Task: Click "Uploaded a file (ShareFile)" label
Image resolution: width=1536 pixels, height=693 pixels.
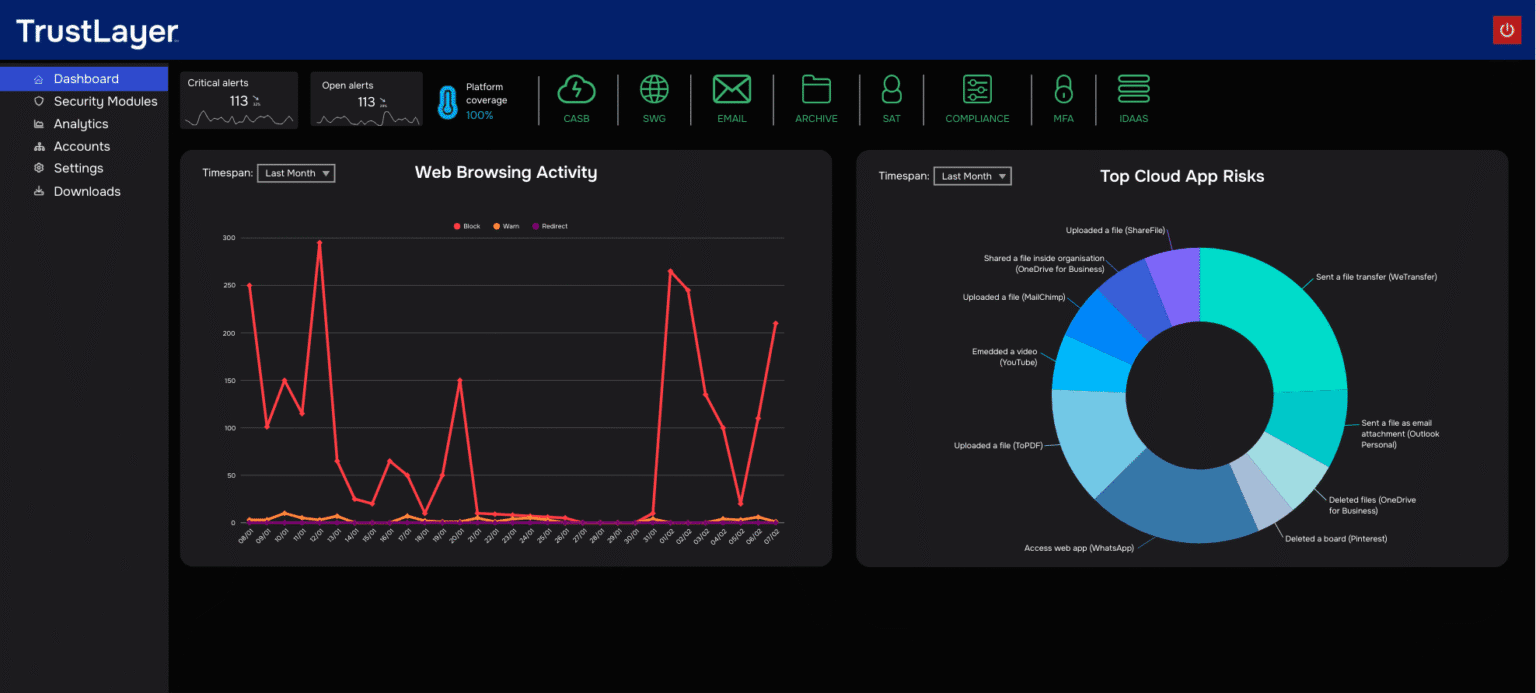Action: 1115,231
